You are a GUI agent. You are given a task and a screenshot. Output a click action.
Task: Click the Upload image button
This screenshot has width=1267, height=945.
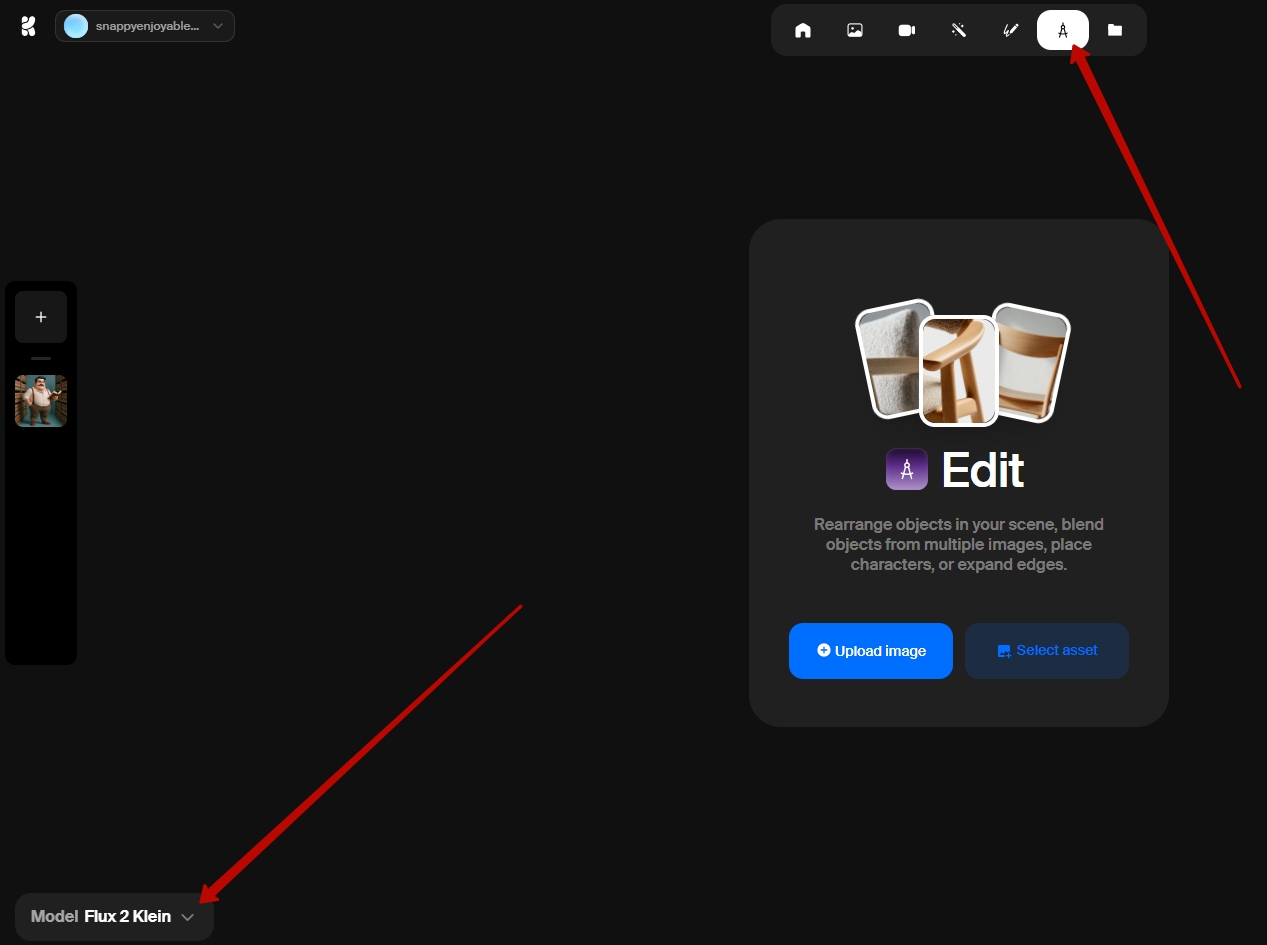pos(870,651)
